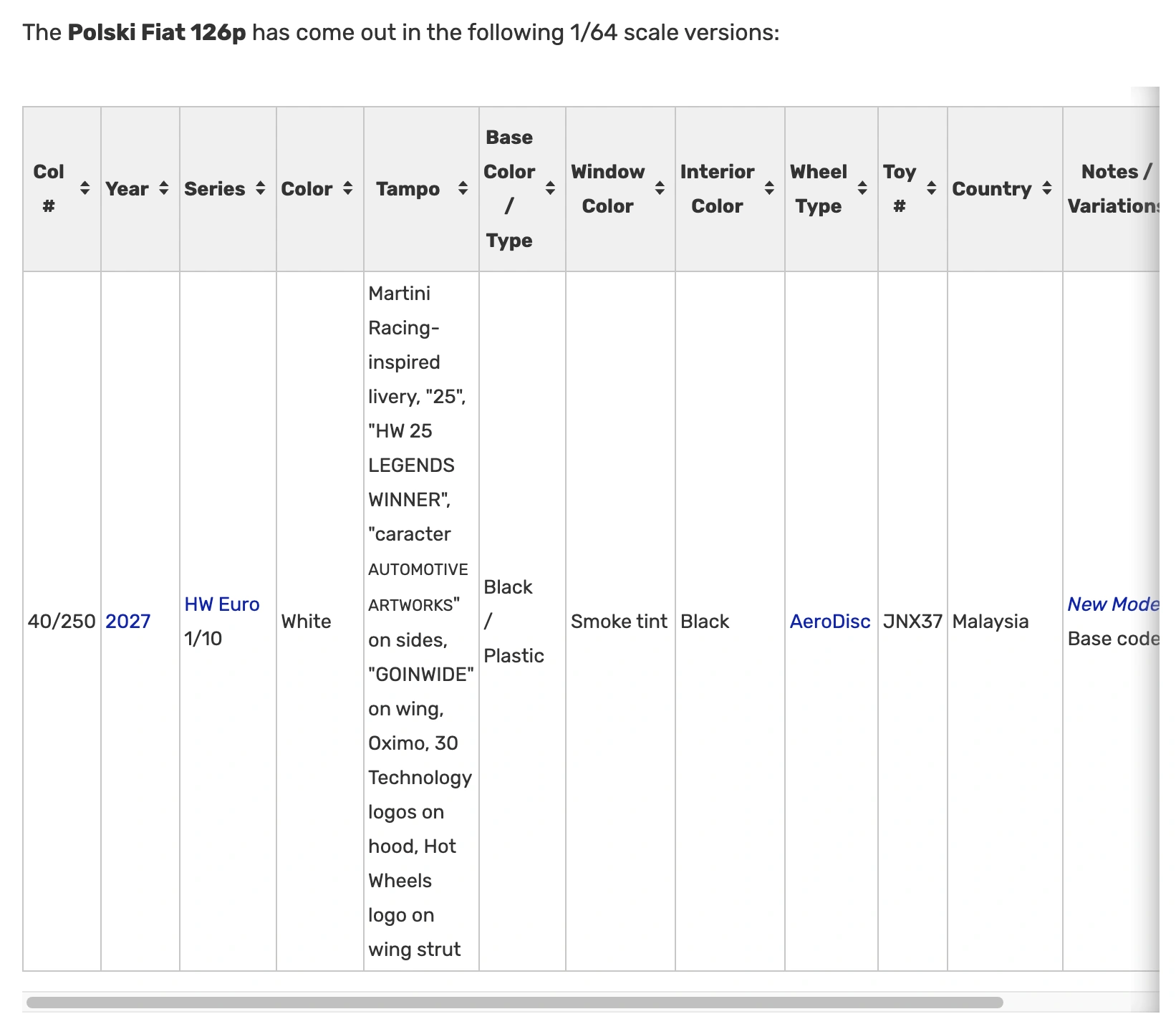Click the Toy # sort arrows
This screenshot has height=1014, width=1176.
[x=932, y=189]
